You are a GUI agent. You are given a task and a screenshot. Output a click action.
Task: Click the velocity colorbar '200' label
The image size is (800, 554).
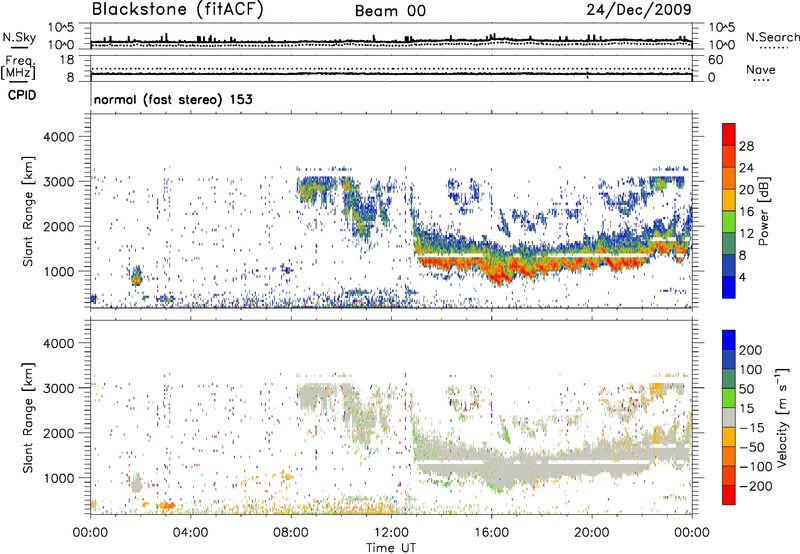pyautogui.click(x=751, y=350)
